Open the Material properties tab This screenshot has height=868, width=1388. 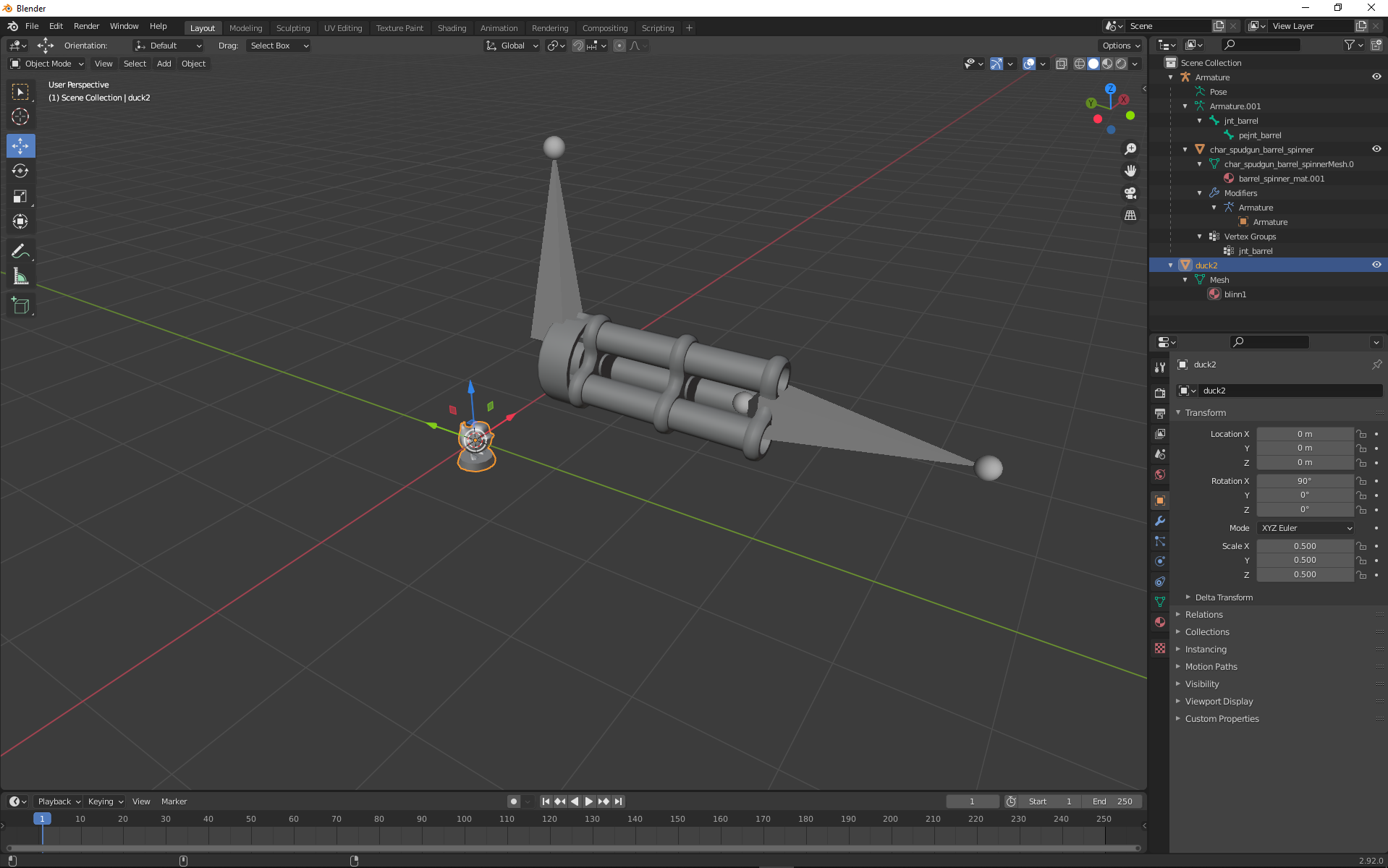click(1160, 622)
